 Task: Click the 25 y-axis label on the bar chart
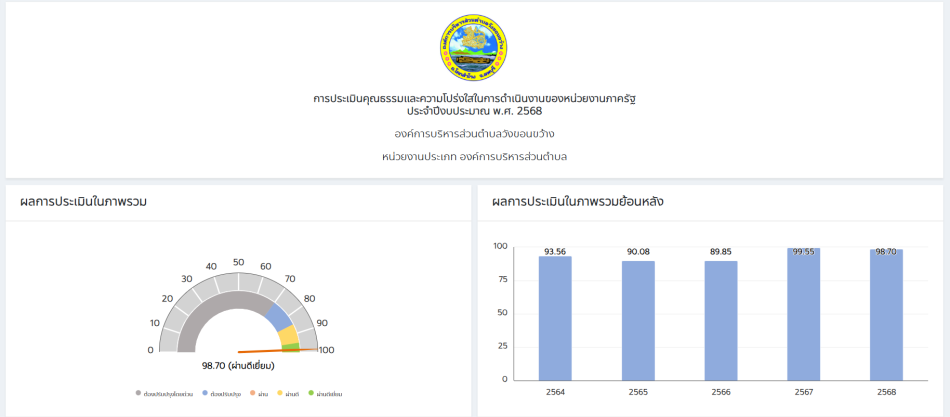click(x=501, y=347)
